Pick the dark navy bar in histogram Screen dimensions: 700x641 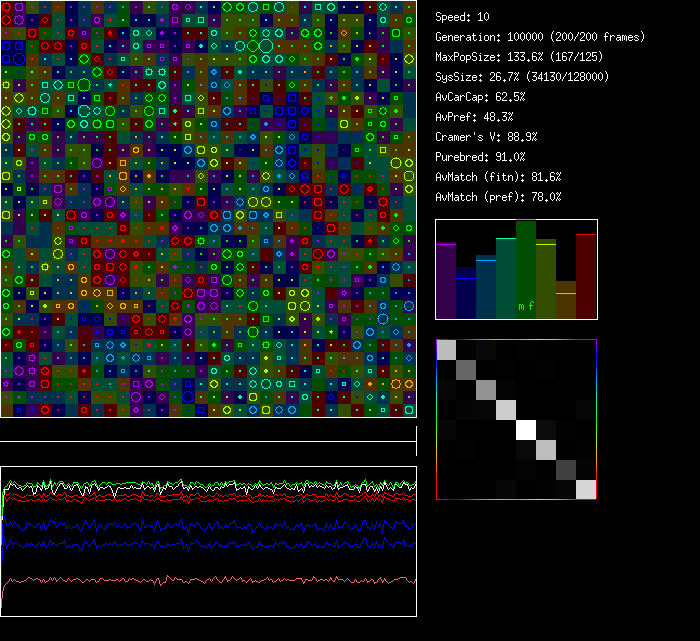(x=466, y=294)
